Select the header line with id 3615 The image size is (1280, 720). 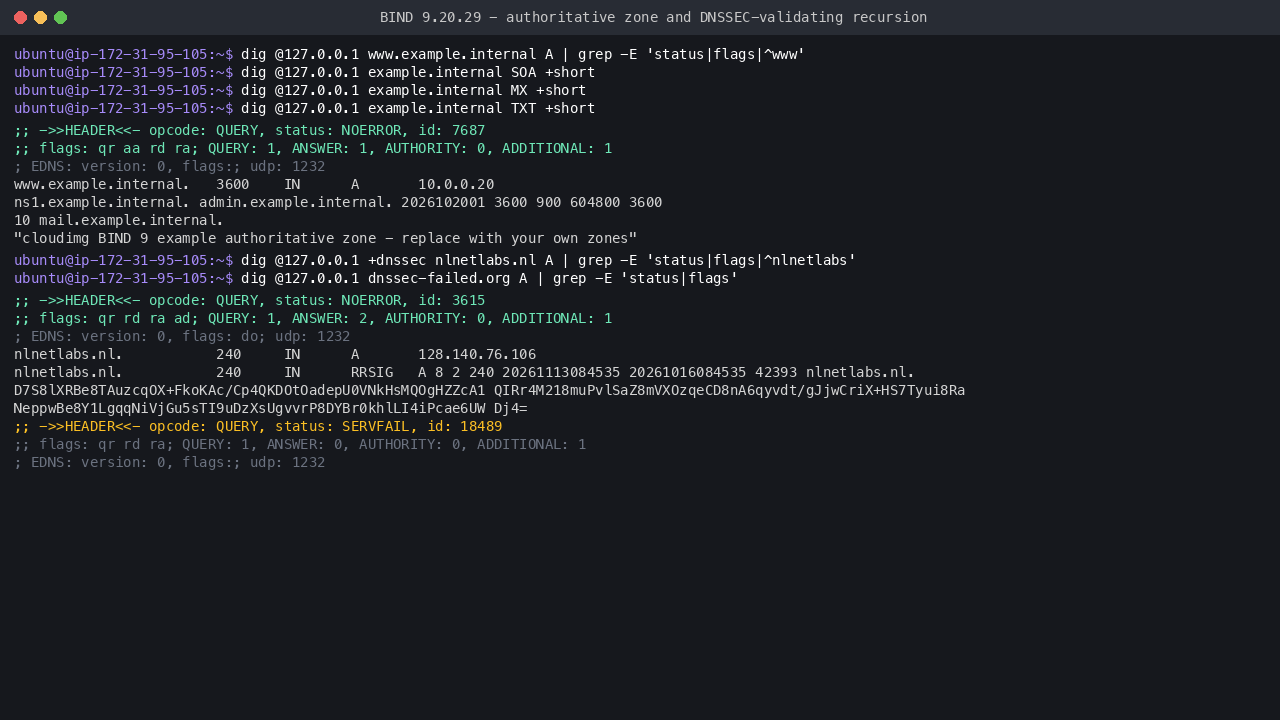pyautogui.click(x=250, y=300)
